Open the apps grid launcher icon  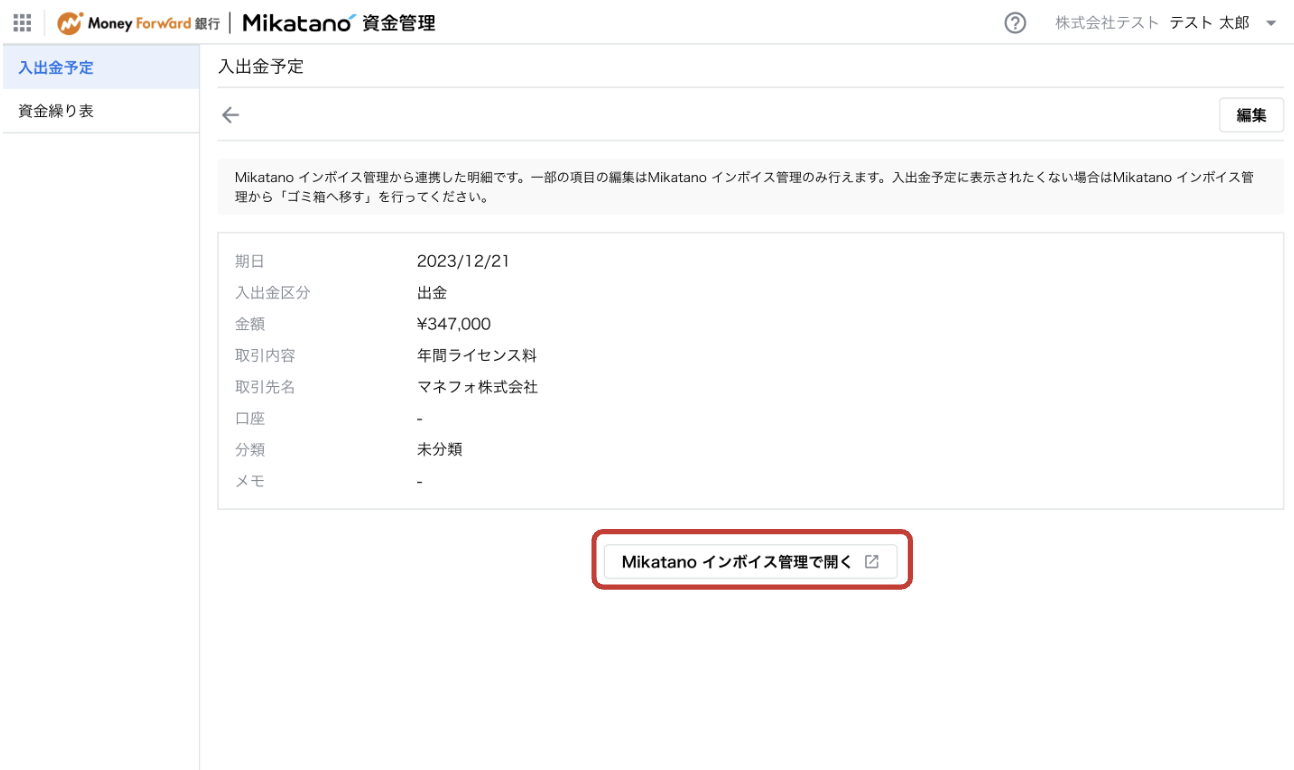coord(21,22)
